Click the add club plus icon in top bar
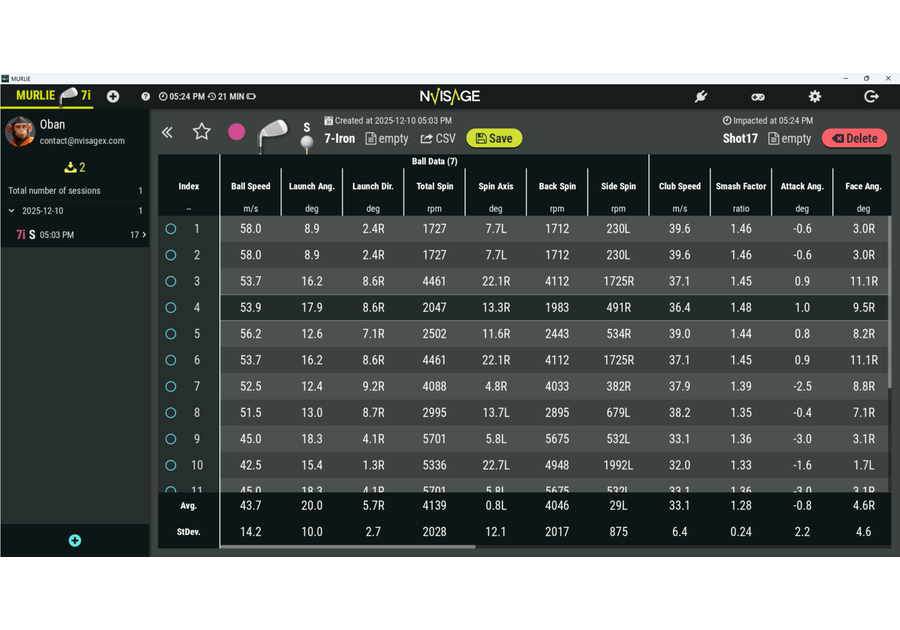The image size is (900, 630). (x=113, y=96)
